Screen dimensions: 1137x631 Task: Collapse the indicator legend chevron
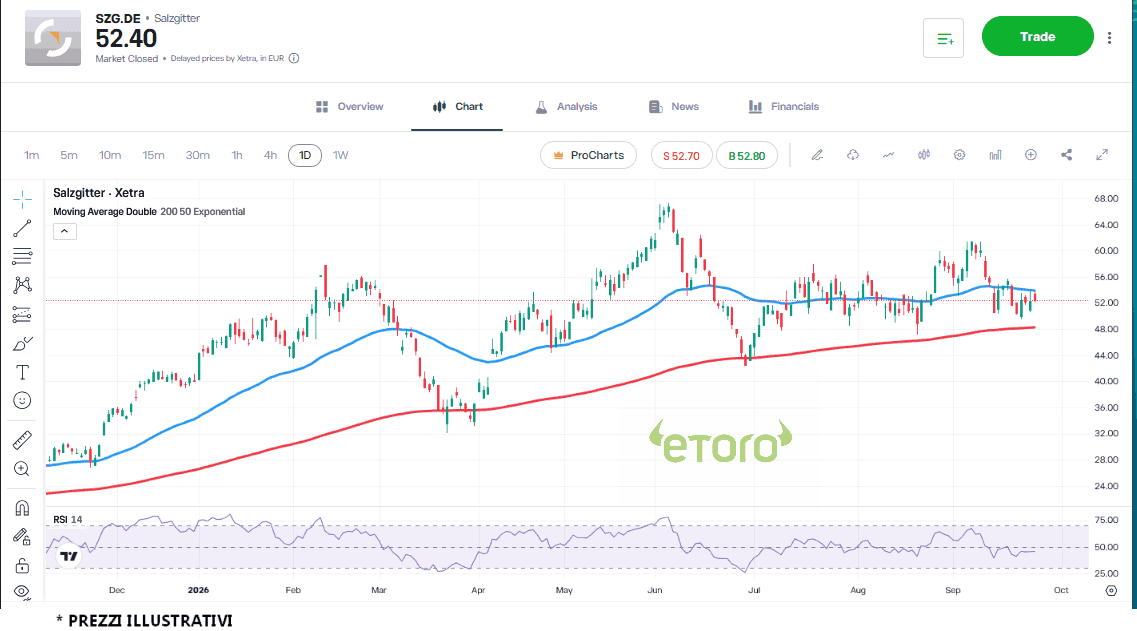tap(65, 231)
